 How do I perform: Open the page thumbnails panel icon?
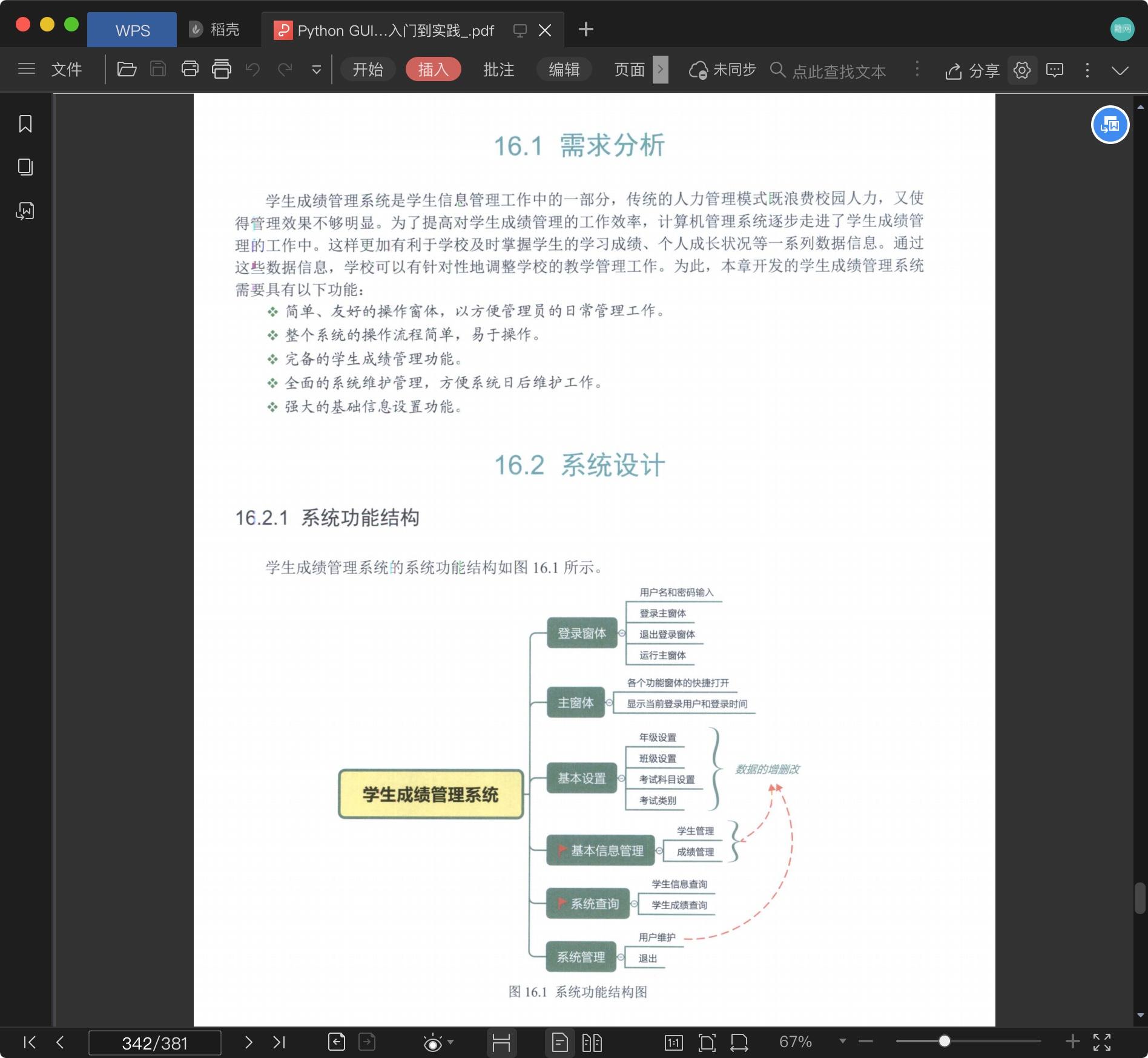click(x=25, y=167)
